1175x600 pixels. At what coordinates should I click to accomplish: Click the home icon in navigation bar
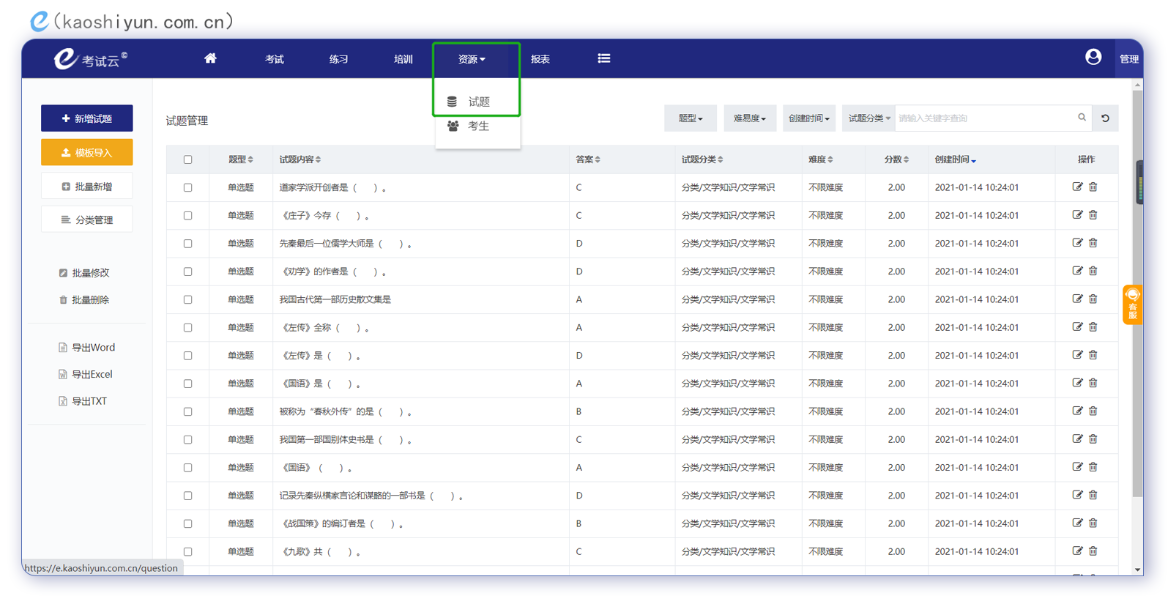click(x=210, y=59)
